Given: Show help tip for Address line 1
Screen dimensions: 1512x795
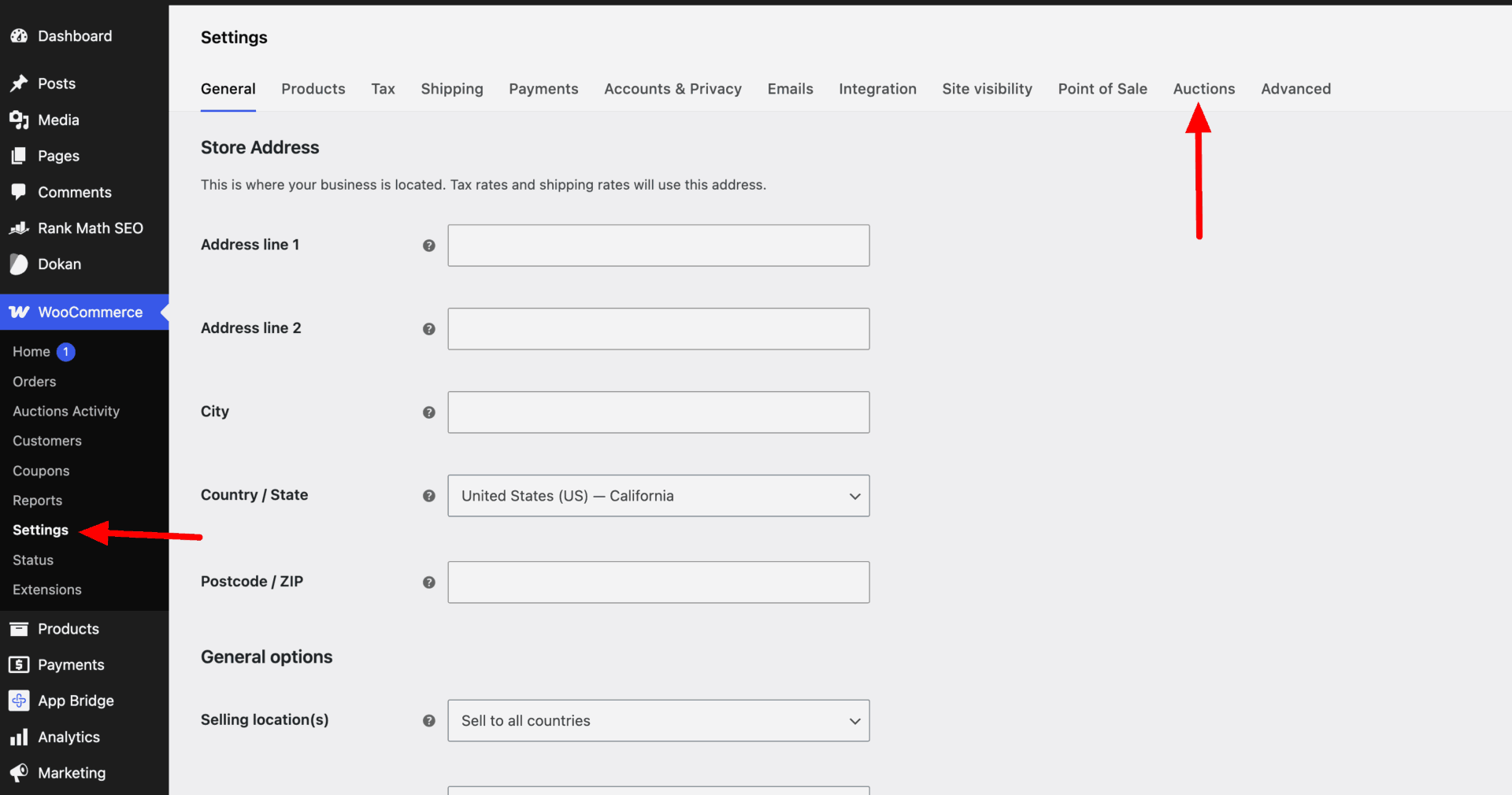Looking at the screenshot, I should point(429,246).
